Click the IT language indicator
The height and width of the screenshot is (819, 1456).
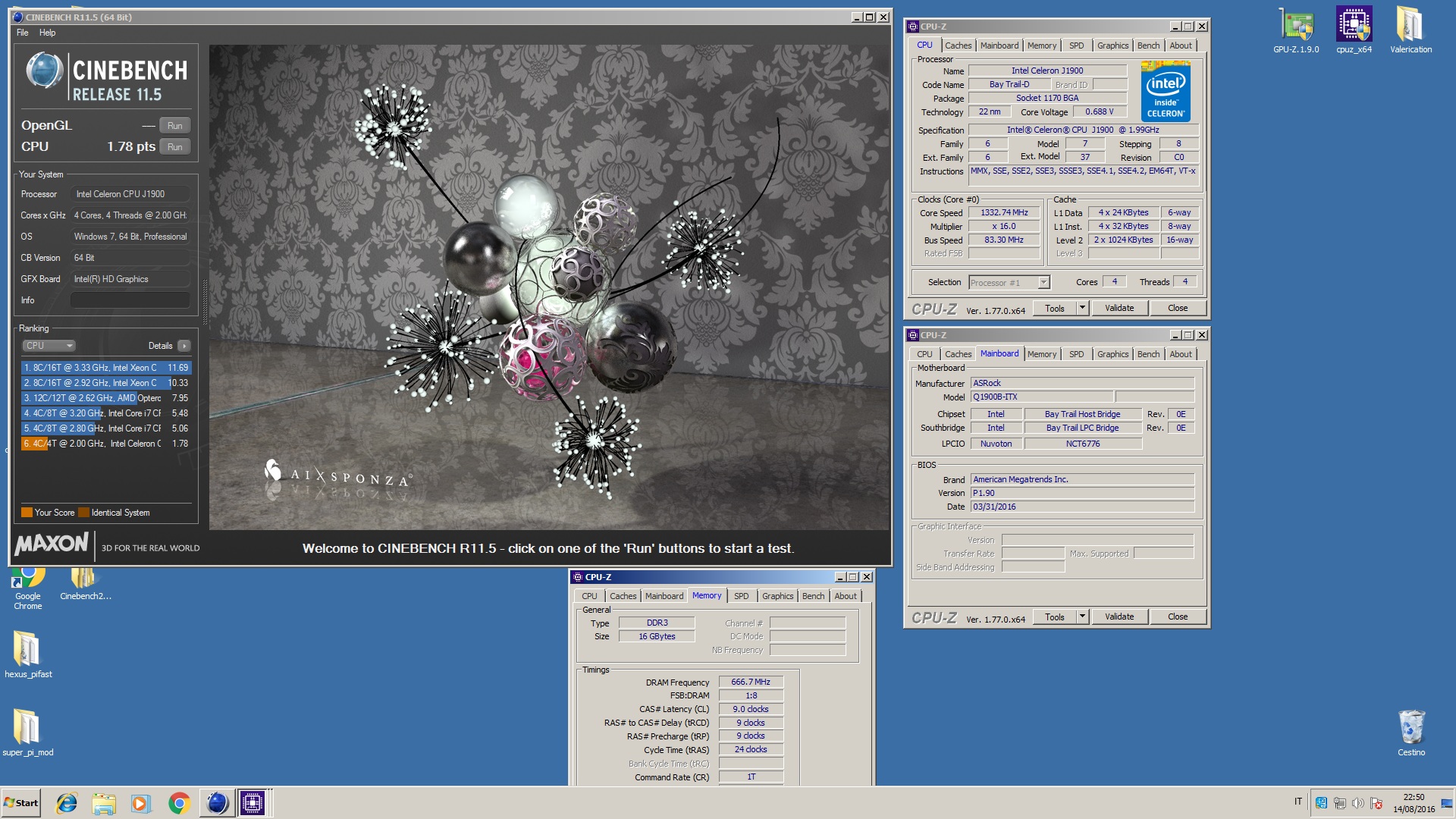tap(1298, 802)
